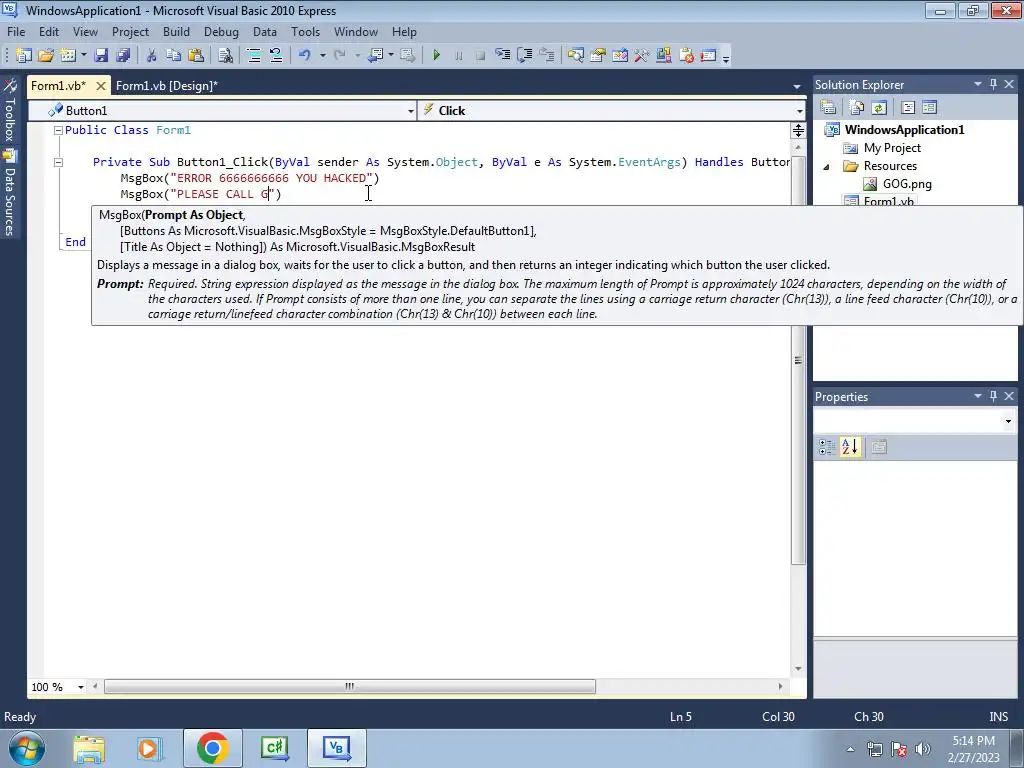Screen dimensions: 1024x768
Task: Click the Save All toolbar icon
Action: coord(123,56)
